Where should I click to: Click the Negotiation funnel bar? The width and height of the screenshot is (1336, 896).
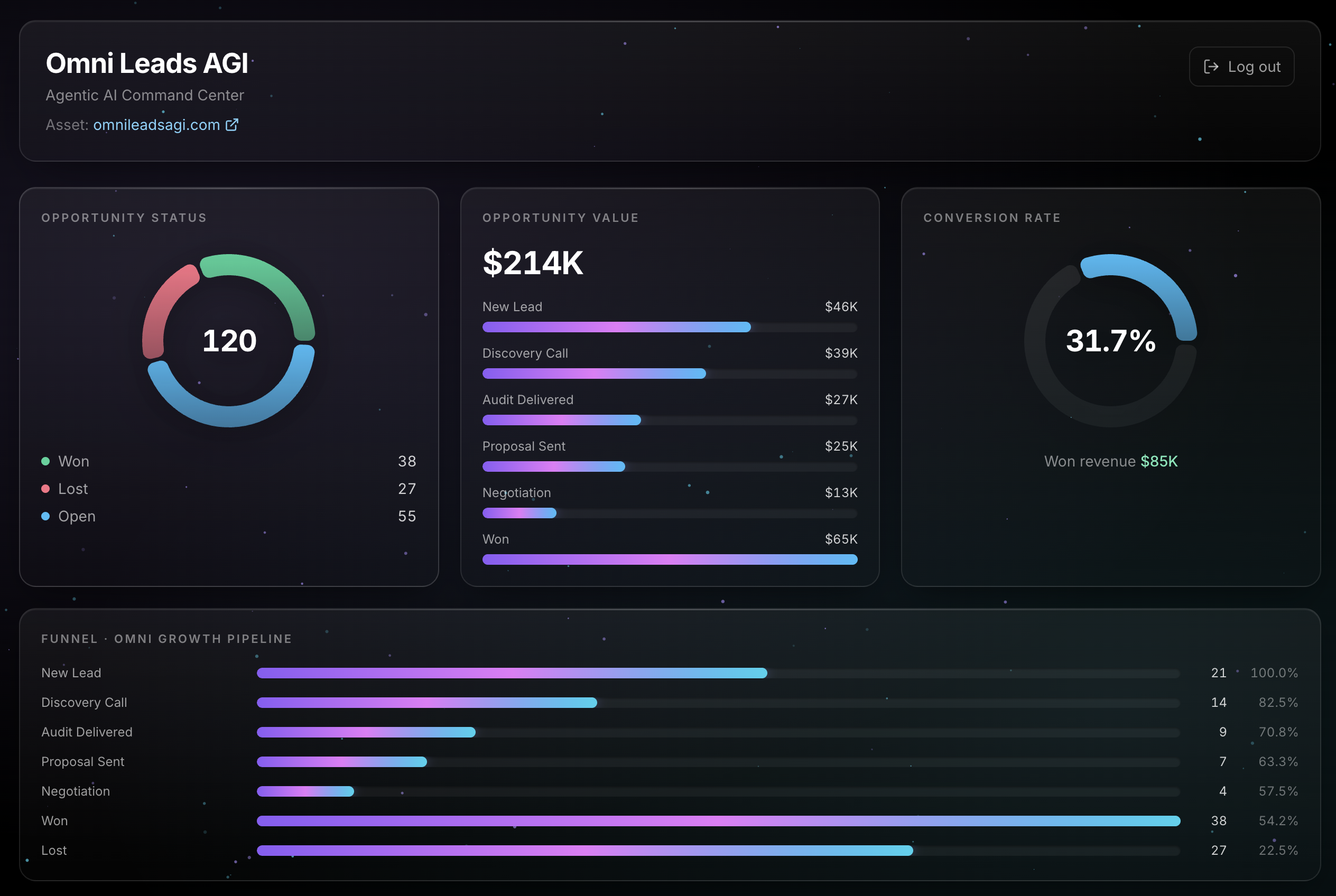(719, 791)
